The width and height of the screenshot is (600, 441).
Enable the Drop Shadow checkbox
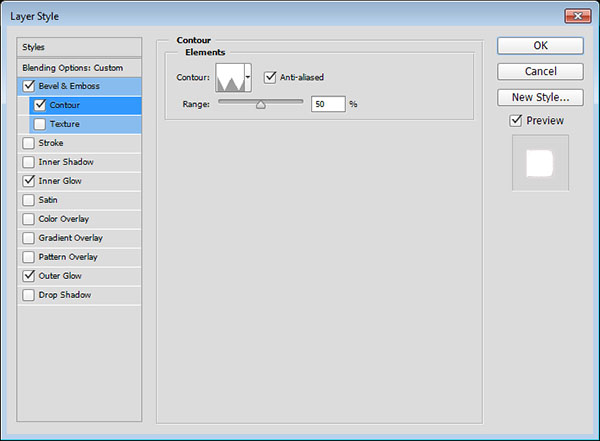29,295
